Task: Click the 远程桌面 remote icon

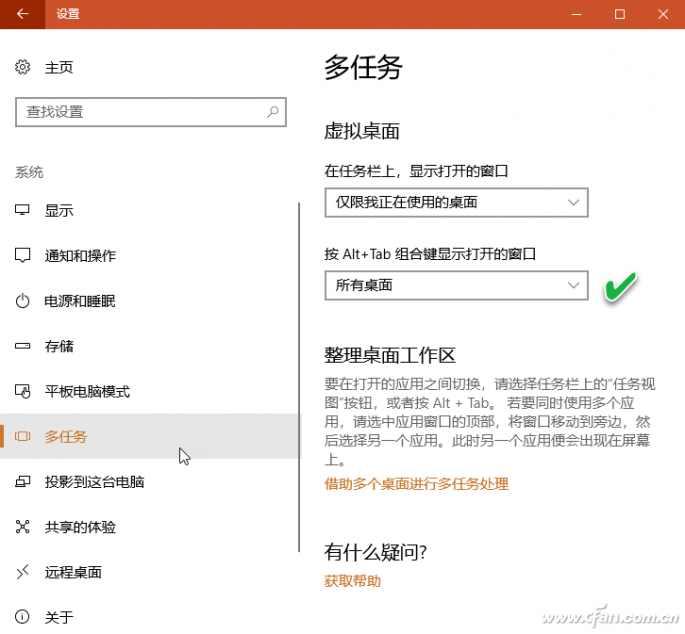Action: point(22,572)
